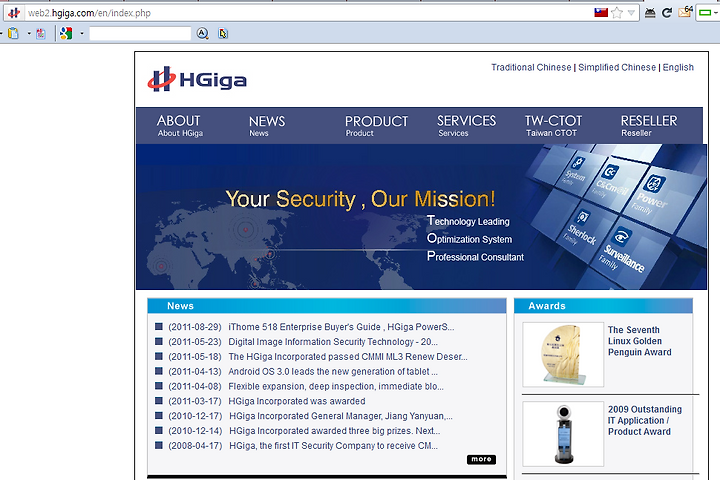Reload the page with the refresh icon
Image resolution: width=720 pixels, height=480 pixels.
(x=667, y=13)
